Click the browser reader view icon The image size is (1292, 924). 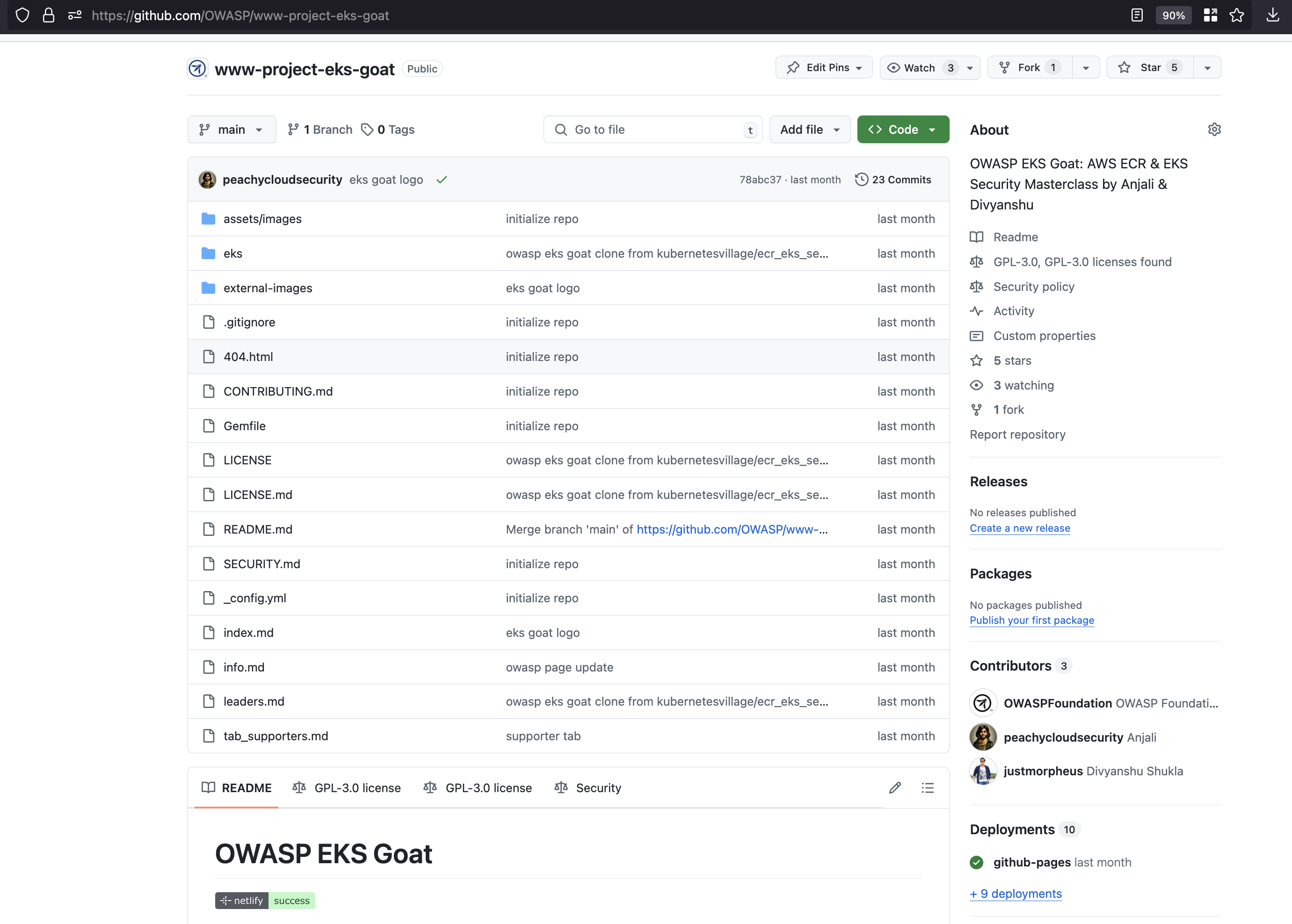point(1137,15)
